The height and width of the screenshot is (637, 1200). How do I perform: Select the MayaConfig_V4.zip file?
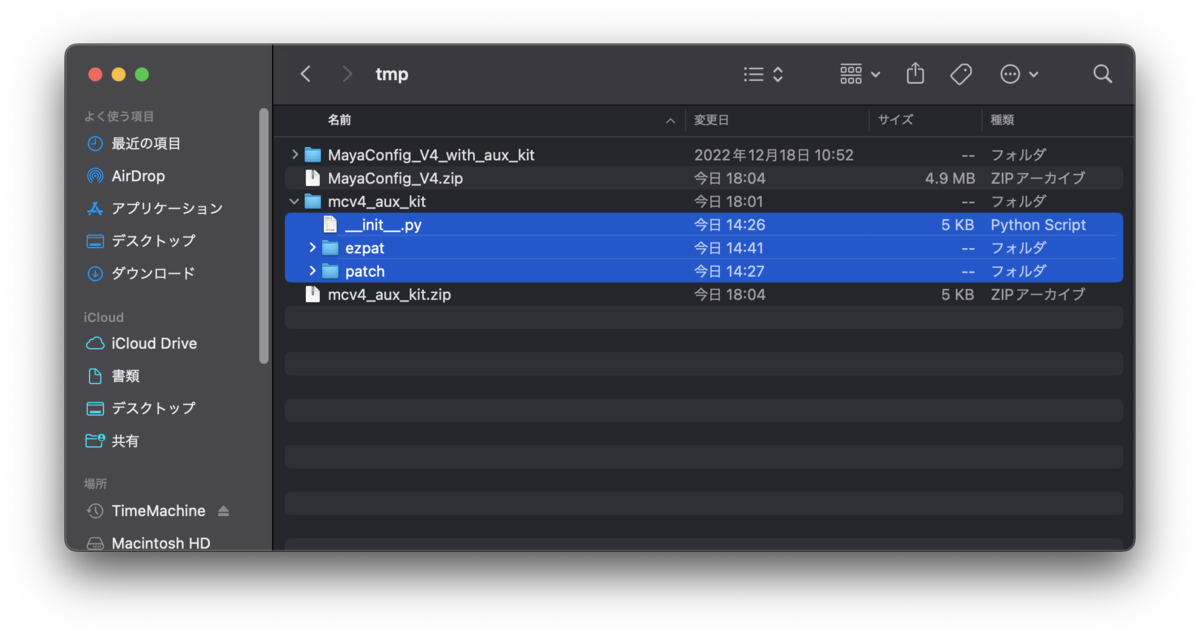click(x=704, y=178)
